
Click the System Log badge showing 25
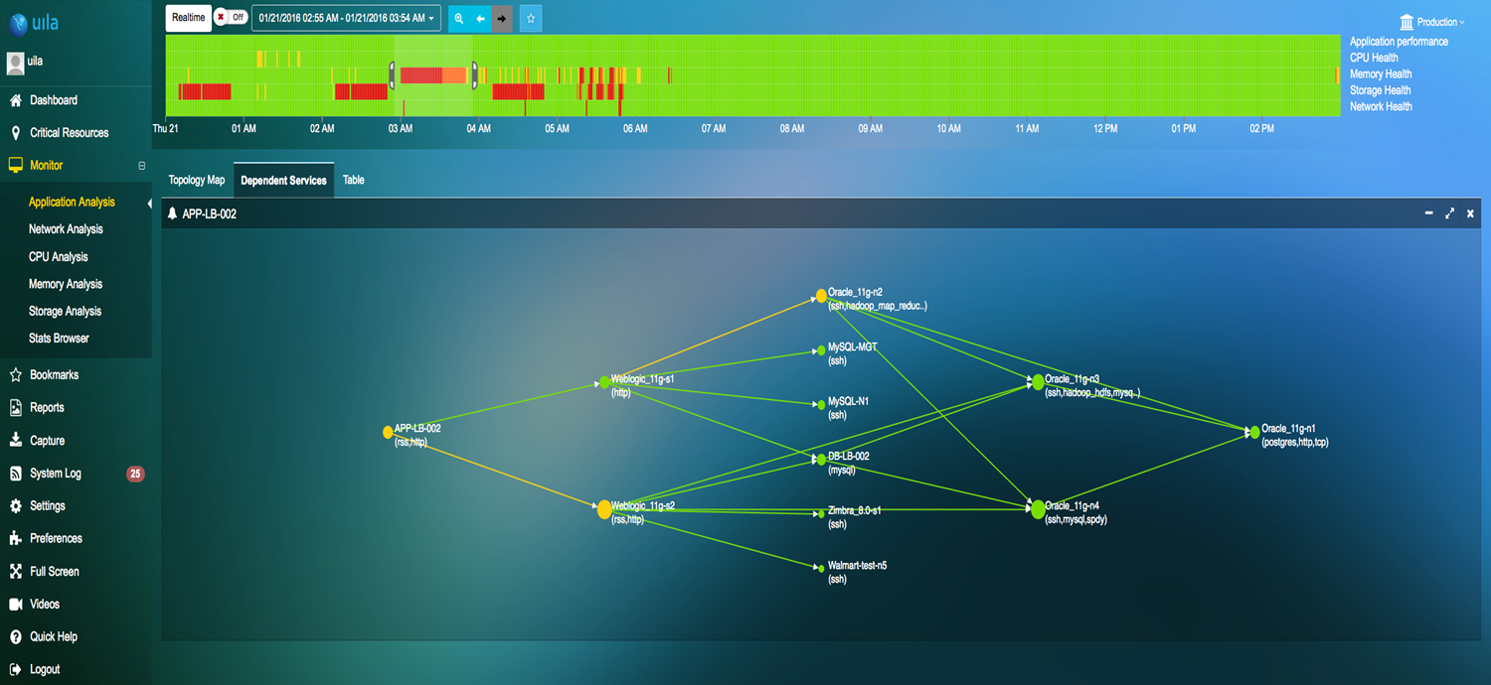(x=135, y=474)
